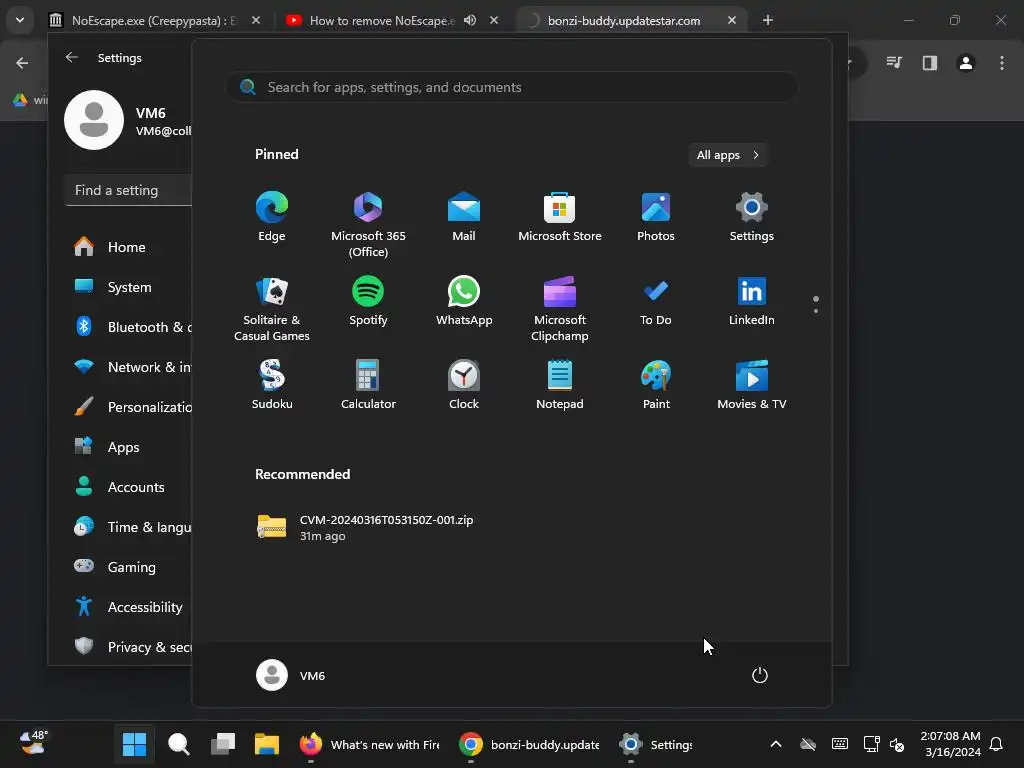Switch to Firefox What's new window
1024x768 pixels.
370,744
